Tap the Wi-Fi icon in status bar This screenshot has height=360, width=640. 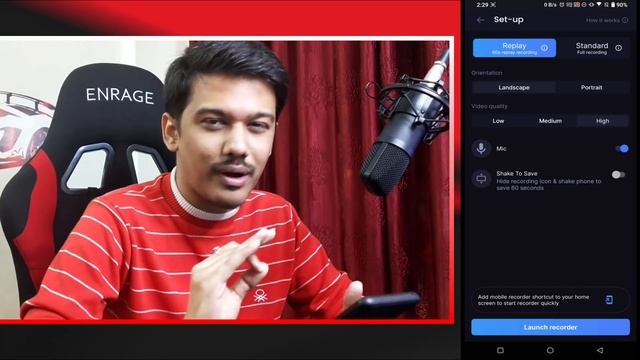pos(599,4)
